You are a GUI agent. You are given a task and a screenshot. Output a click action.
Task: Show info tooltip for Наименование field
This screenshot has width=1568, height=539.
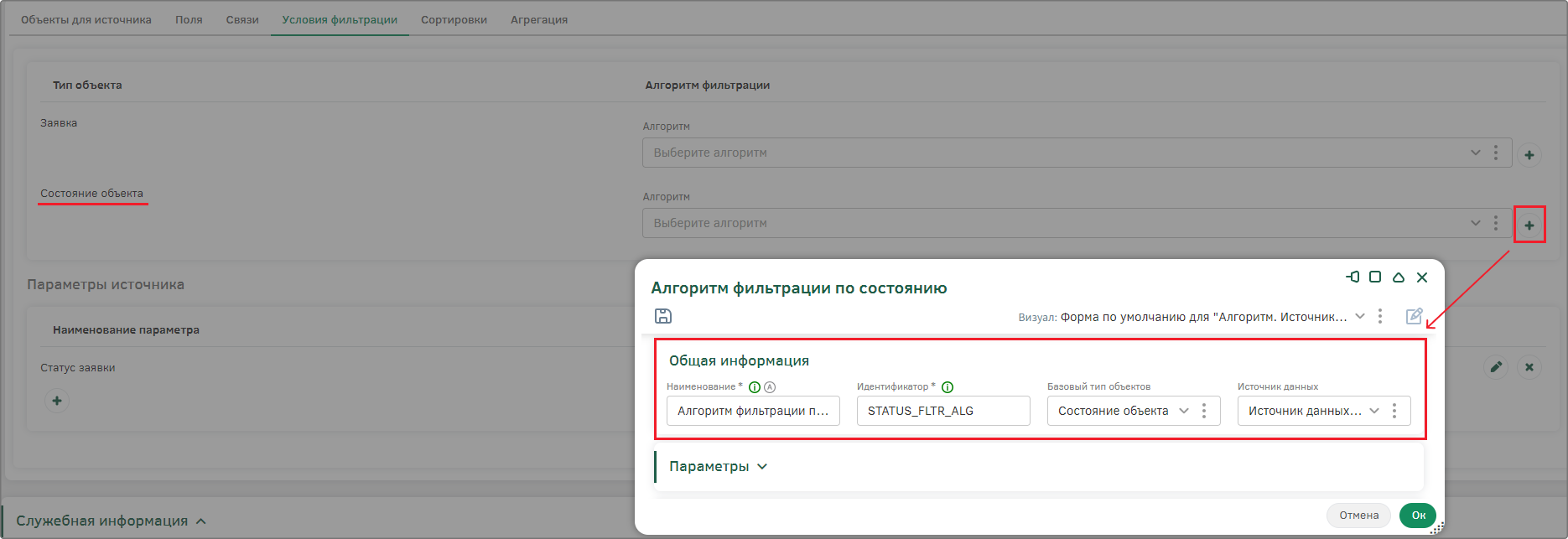pos(755,387)
